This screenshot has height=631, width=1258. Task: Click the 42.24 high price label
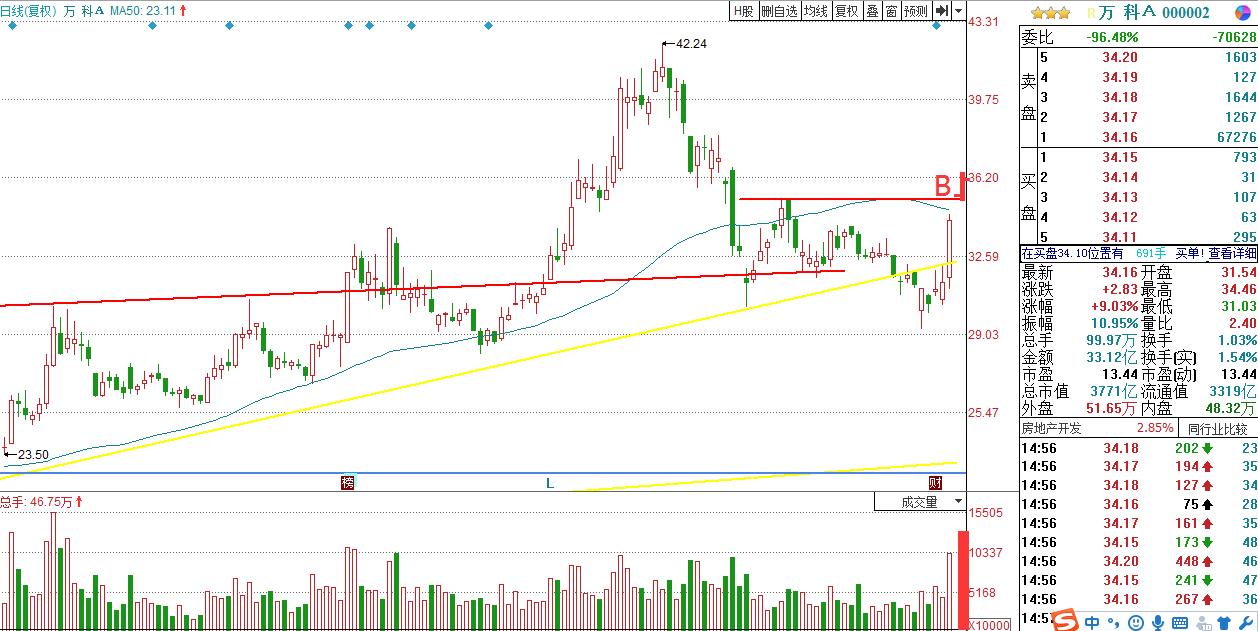coord(692,44)
